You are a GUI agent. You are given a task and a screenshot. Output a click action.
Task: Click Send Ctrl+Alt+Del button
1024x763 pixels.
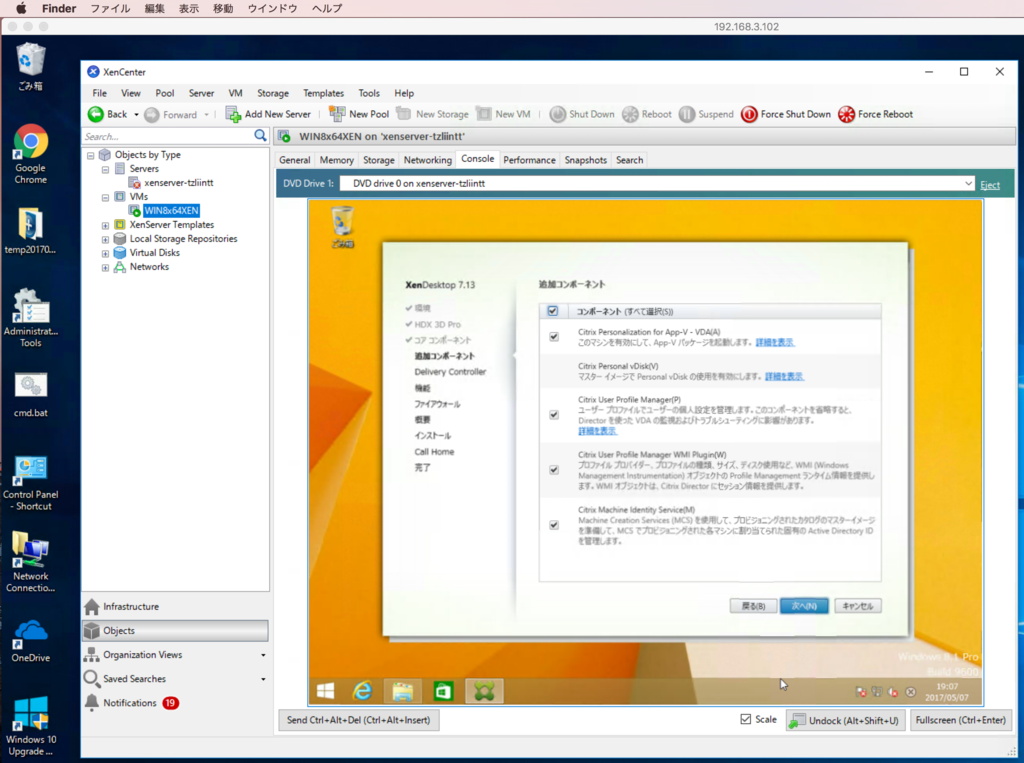(x=359, y=720)
